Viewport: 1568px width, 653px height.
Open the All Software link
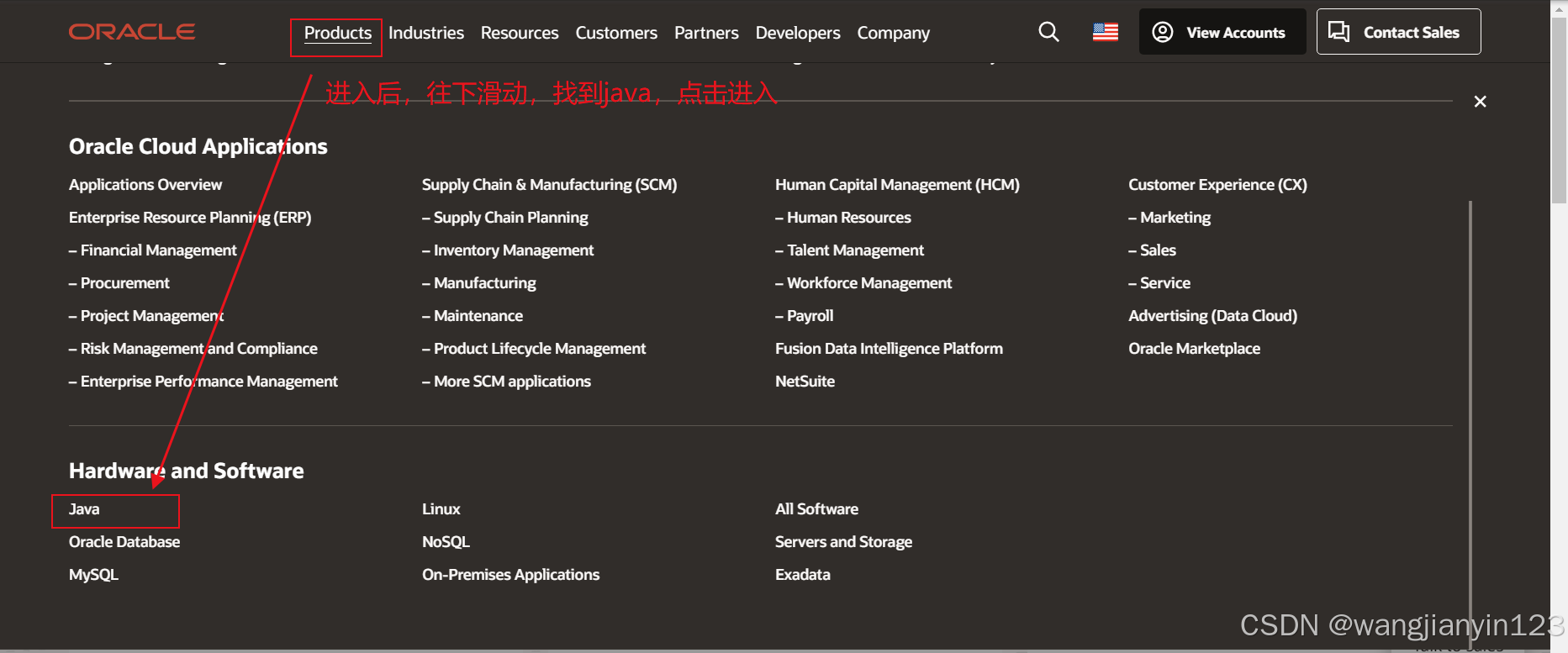pos(817,509)
